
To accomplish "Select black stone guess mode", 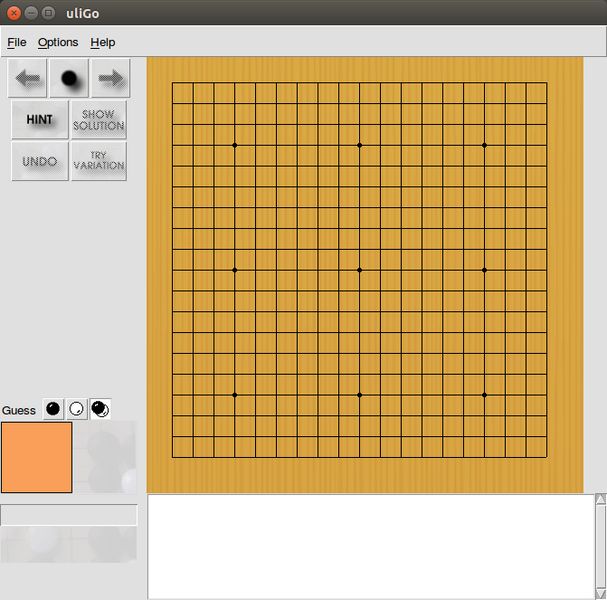I will [x=53, y=409].
